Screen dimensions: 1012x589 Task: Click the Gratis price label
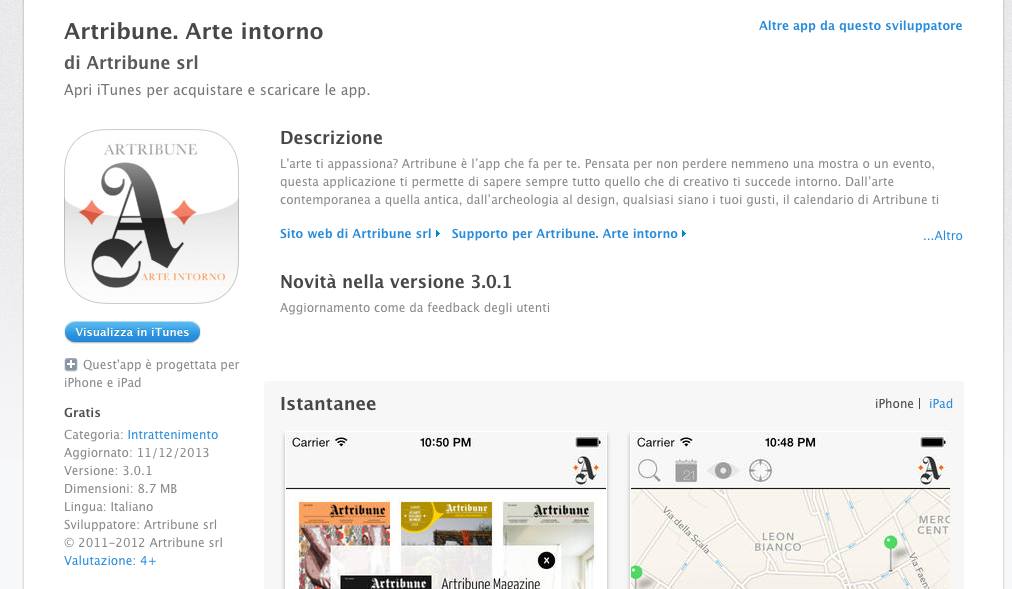click(82, 413)
